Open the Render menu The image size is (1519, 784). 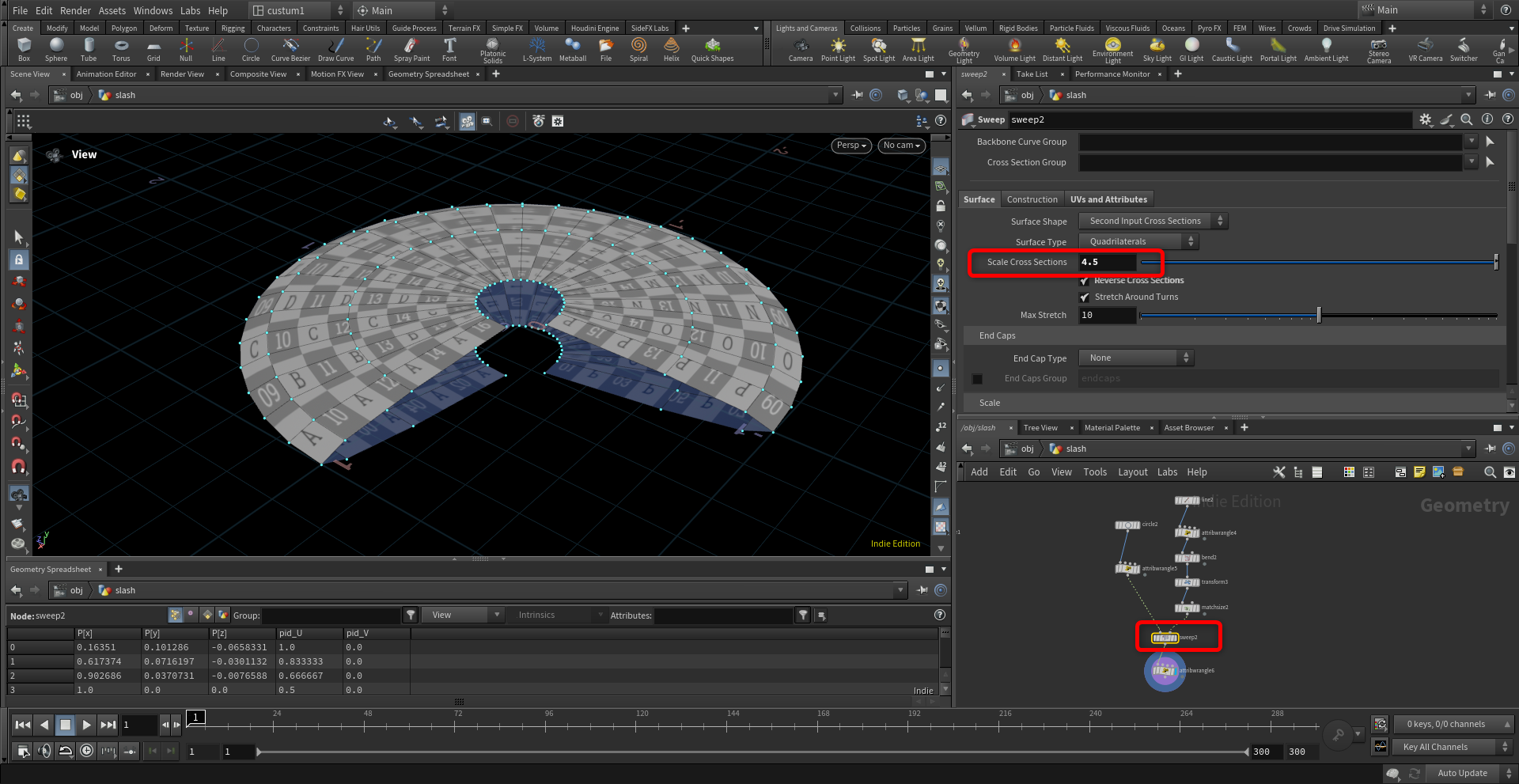point(75,10)
